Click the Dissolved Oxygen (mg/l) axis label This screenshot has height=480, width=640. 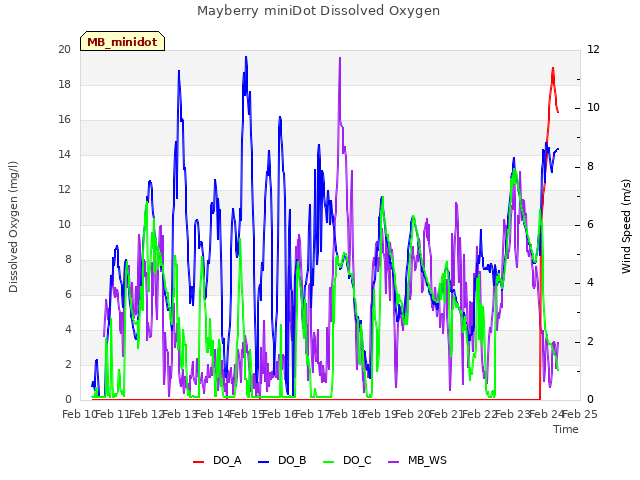tap(13, 227)
